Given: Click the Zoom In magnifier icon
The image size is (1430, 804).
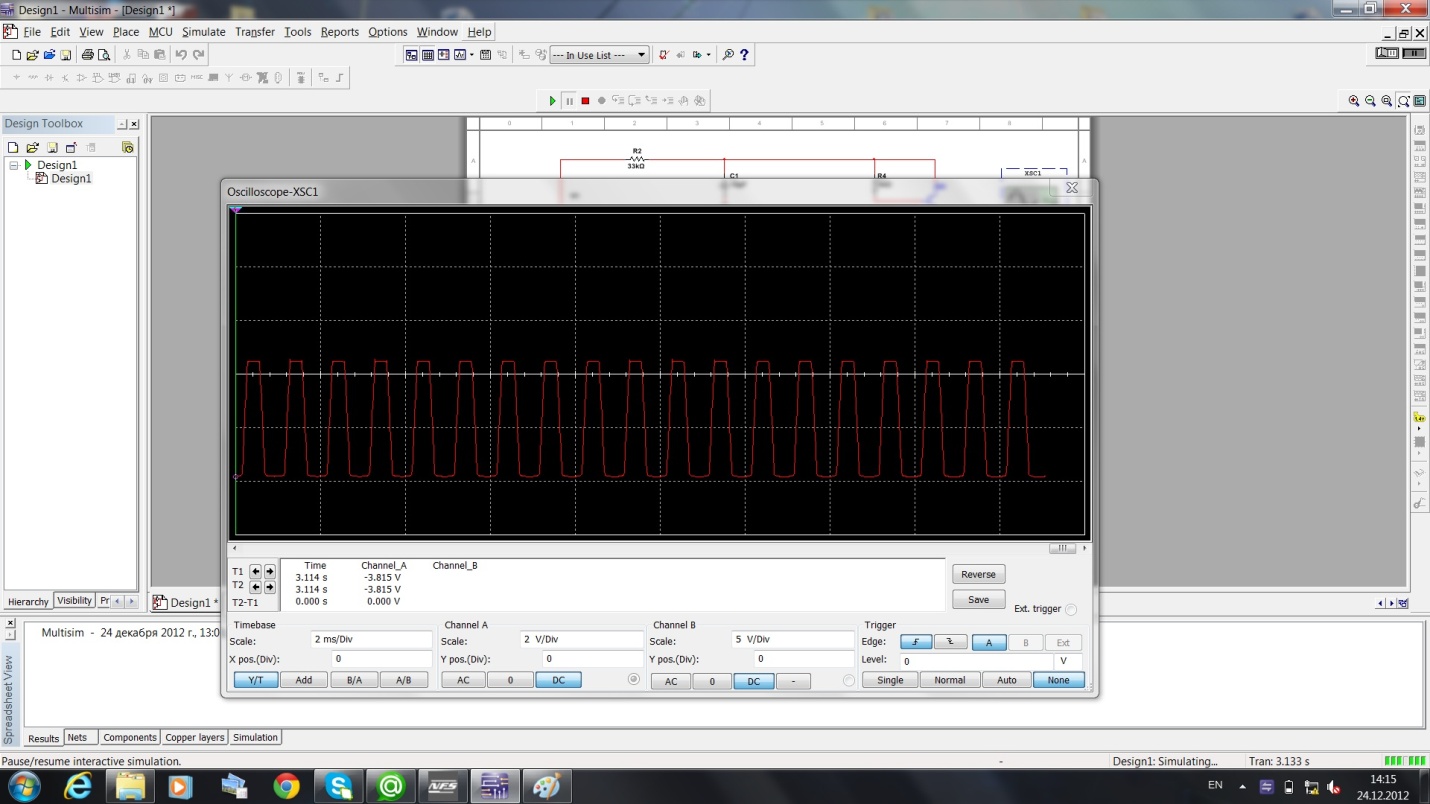Looking at the screenshot, I should coord(1354,101).
